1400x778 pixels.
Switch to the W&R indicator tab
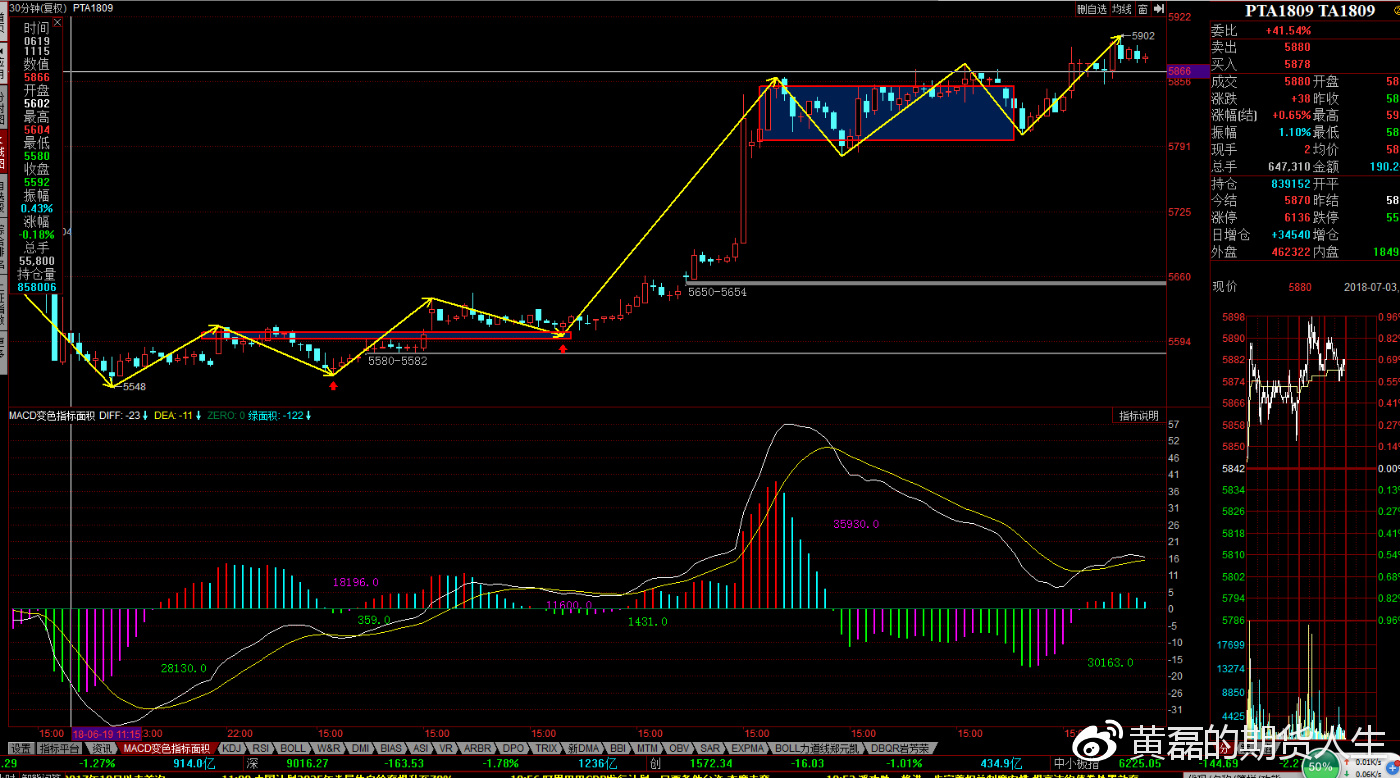pos(328,748)
